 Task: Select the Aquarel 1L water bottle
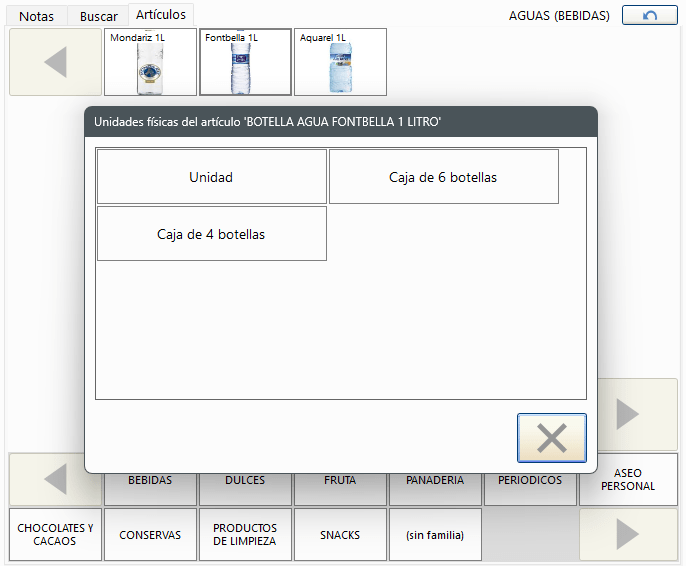(340, 62)
